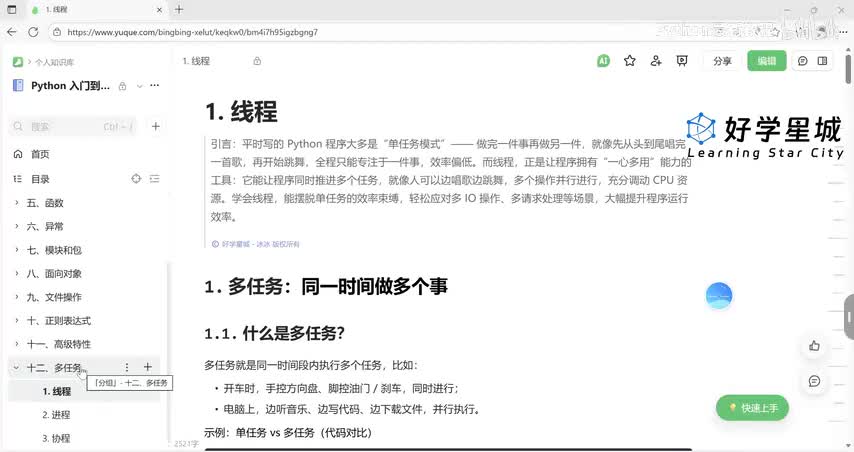This screenshot has height=452, width=854.
Task: Collapse the 十二、多任务 group
Action: (x=16, y=368)
